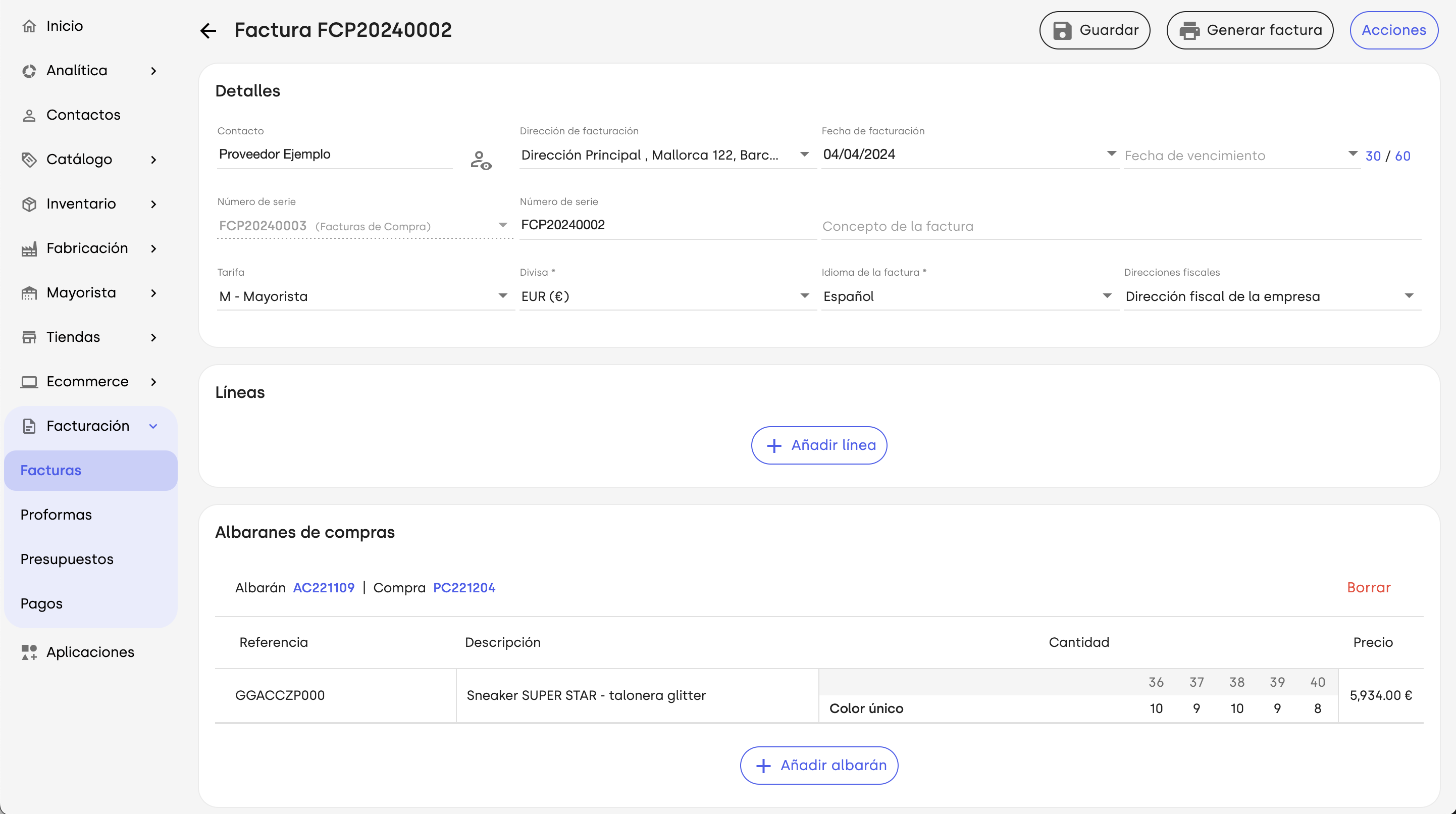Screen dimensions: 1456x814
Task: Open the Tarifa M - Mayorista dropdown
Action: 502,295
